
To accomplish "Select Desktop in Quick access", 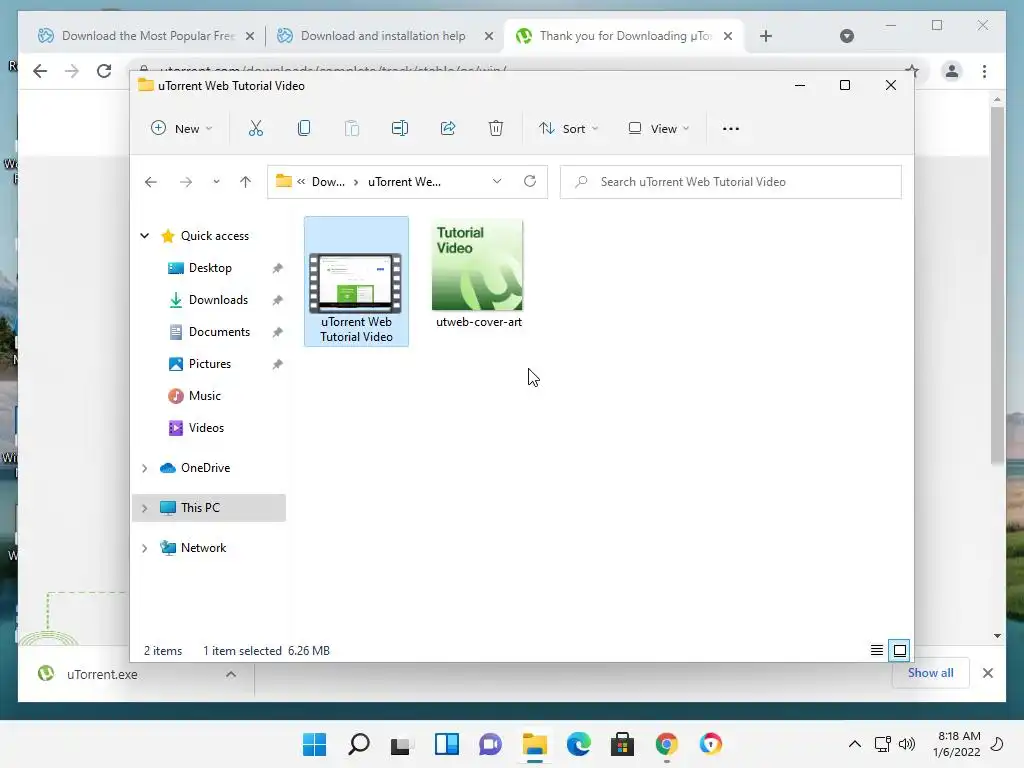I will pyautogui.click(x=210, y=268).
